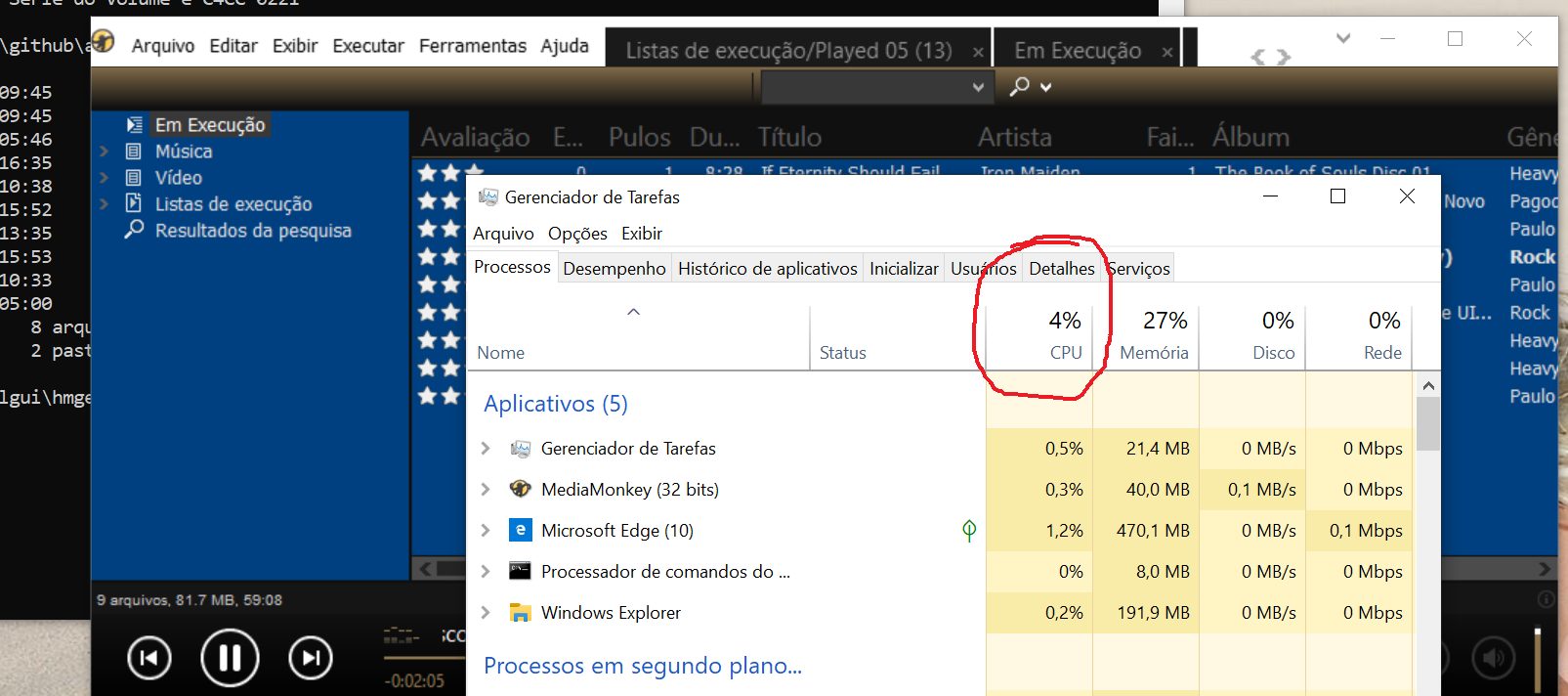
Task: Switch to the Processos tab
Action: point(512,267)
